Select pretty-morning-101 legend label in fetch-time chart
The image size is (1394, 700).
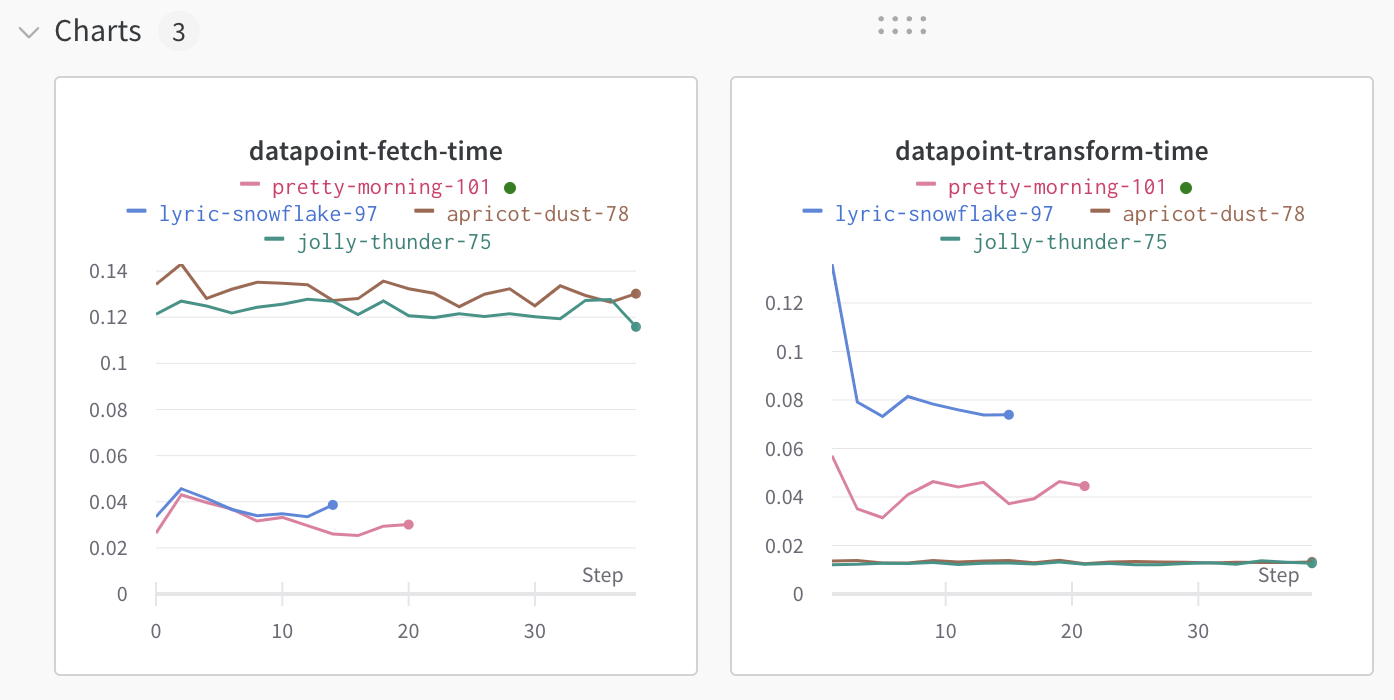(381, 187)
